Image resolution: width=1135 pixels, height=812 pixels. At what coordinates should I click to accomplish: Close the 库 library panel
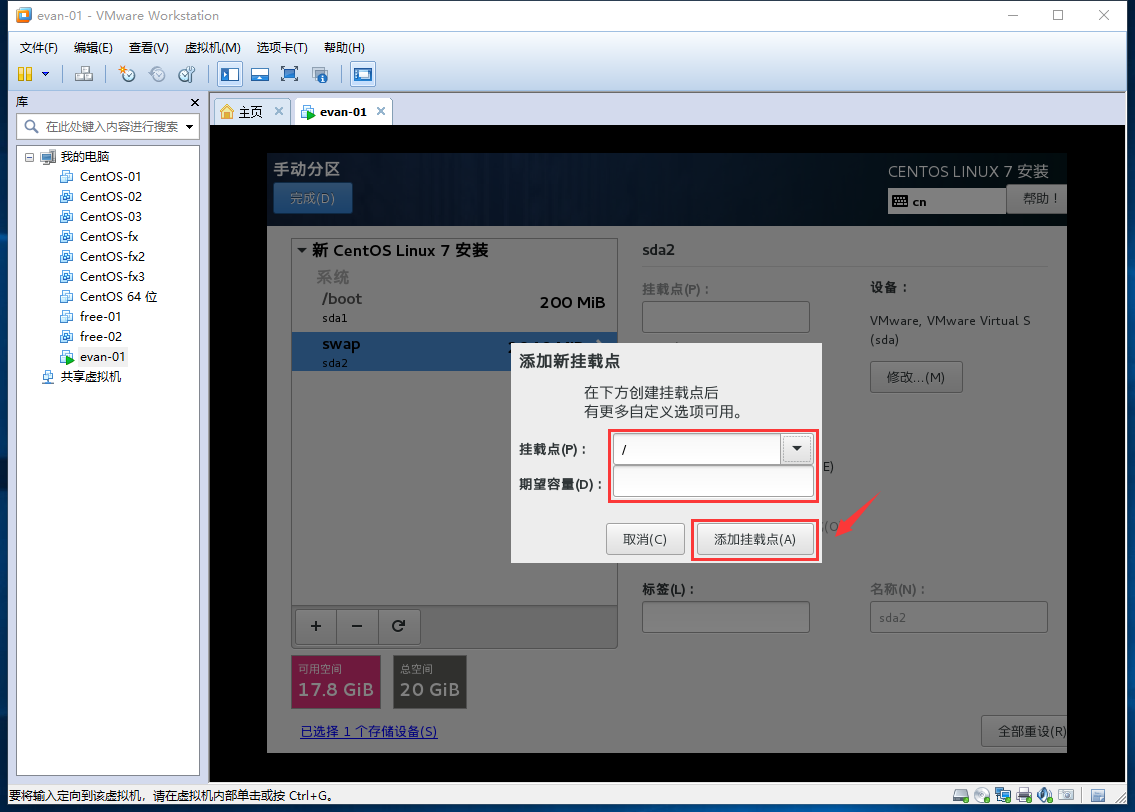pos(194,102)
